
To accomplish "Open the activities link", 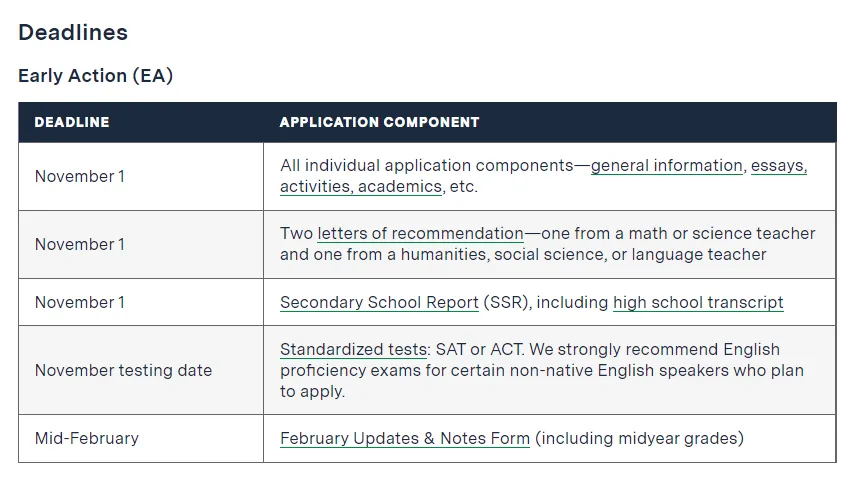I will click(316, 187).
